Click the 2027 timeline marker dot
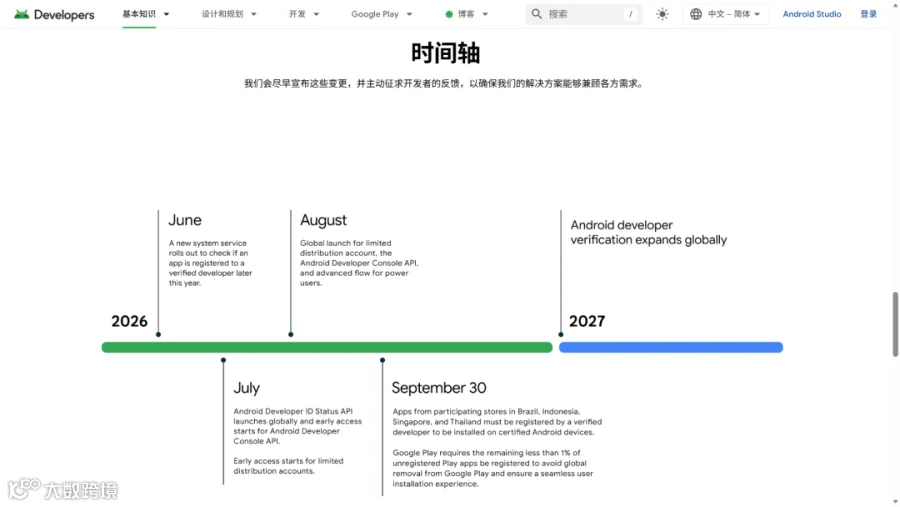900x507 pixels. (561, 334)
